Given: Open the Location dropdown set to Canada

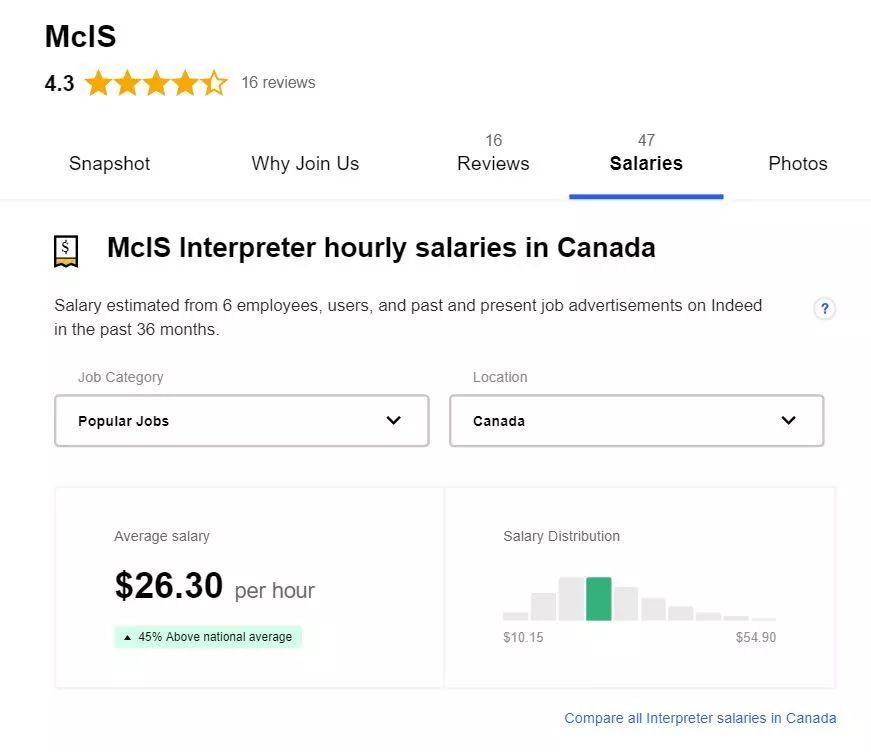Looking at the screenshot, I should click(636, 421).
